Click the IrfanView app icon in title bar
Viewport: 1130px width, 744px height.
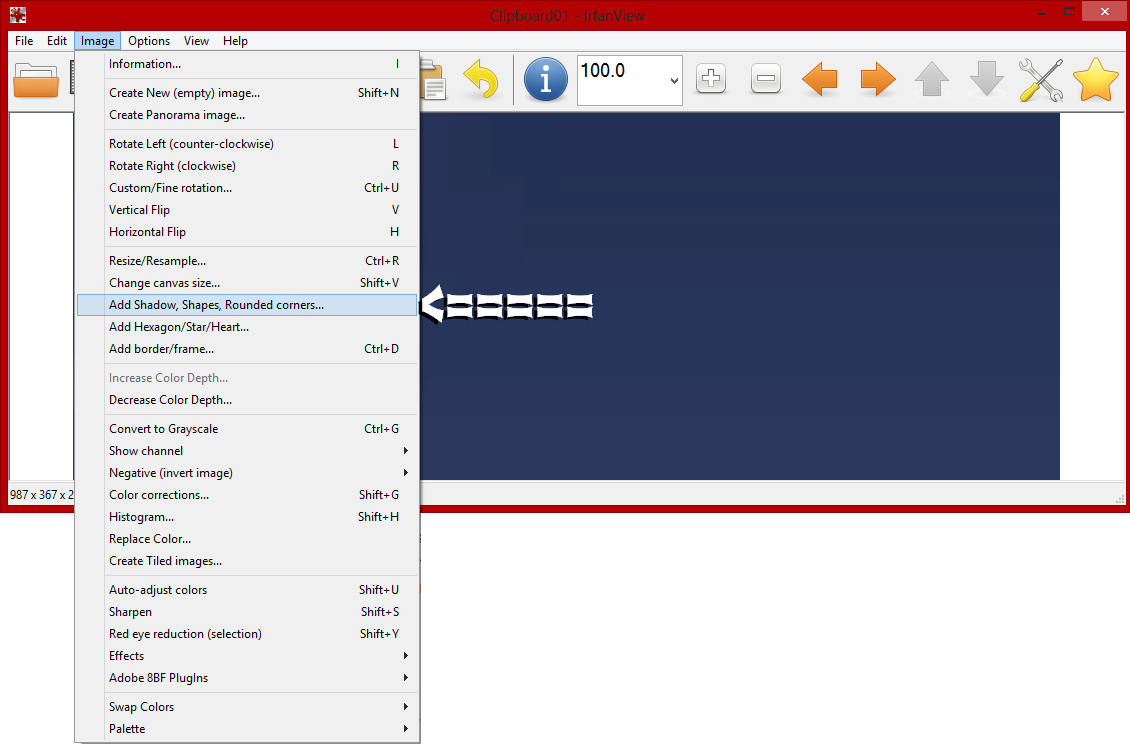pos(18,14)
